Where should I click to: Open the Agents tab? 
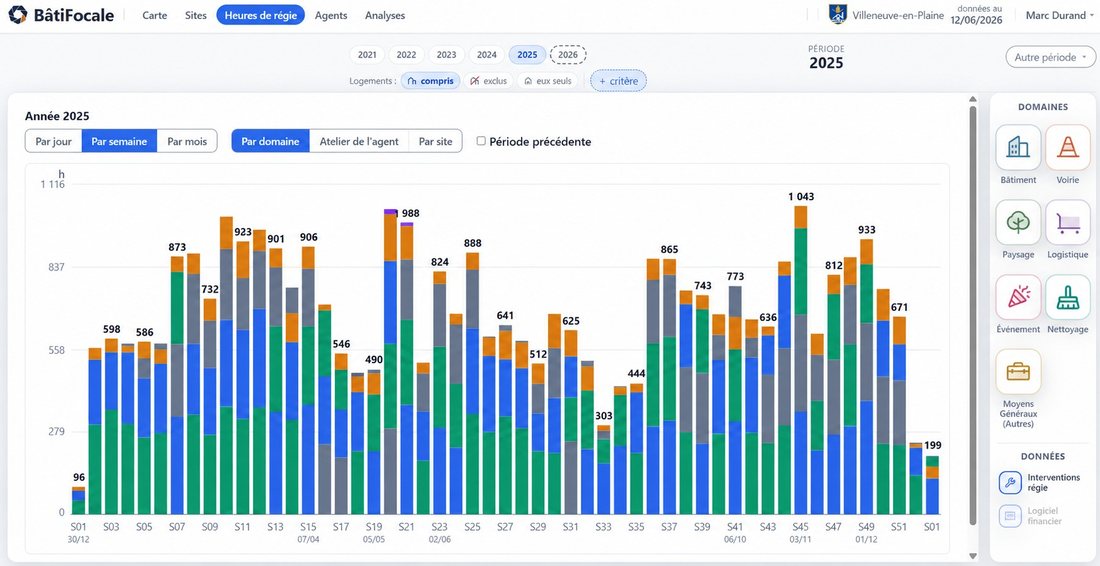pyautogui.click(x=331, y=15)
